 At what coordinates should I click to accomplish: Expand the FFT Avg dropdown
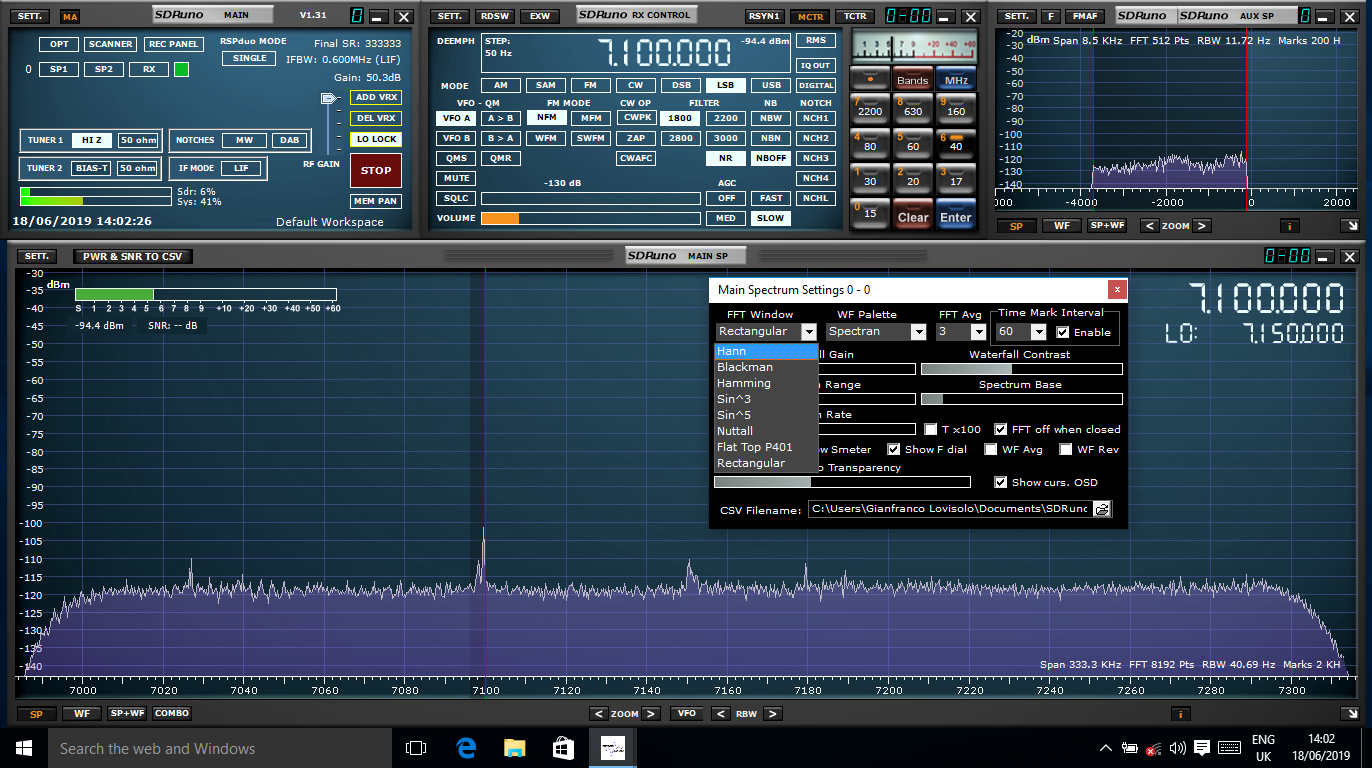pyautogui.click(x=978, y=332)
